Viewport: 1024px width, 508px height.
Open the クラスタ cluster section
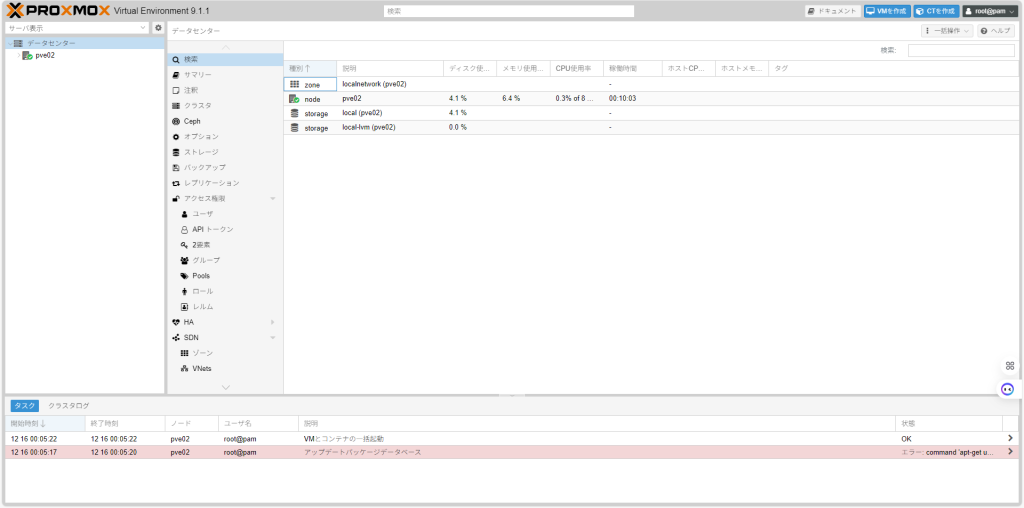tap(197, 105)
